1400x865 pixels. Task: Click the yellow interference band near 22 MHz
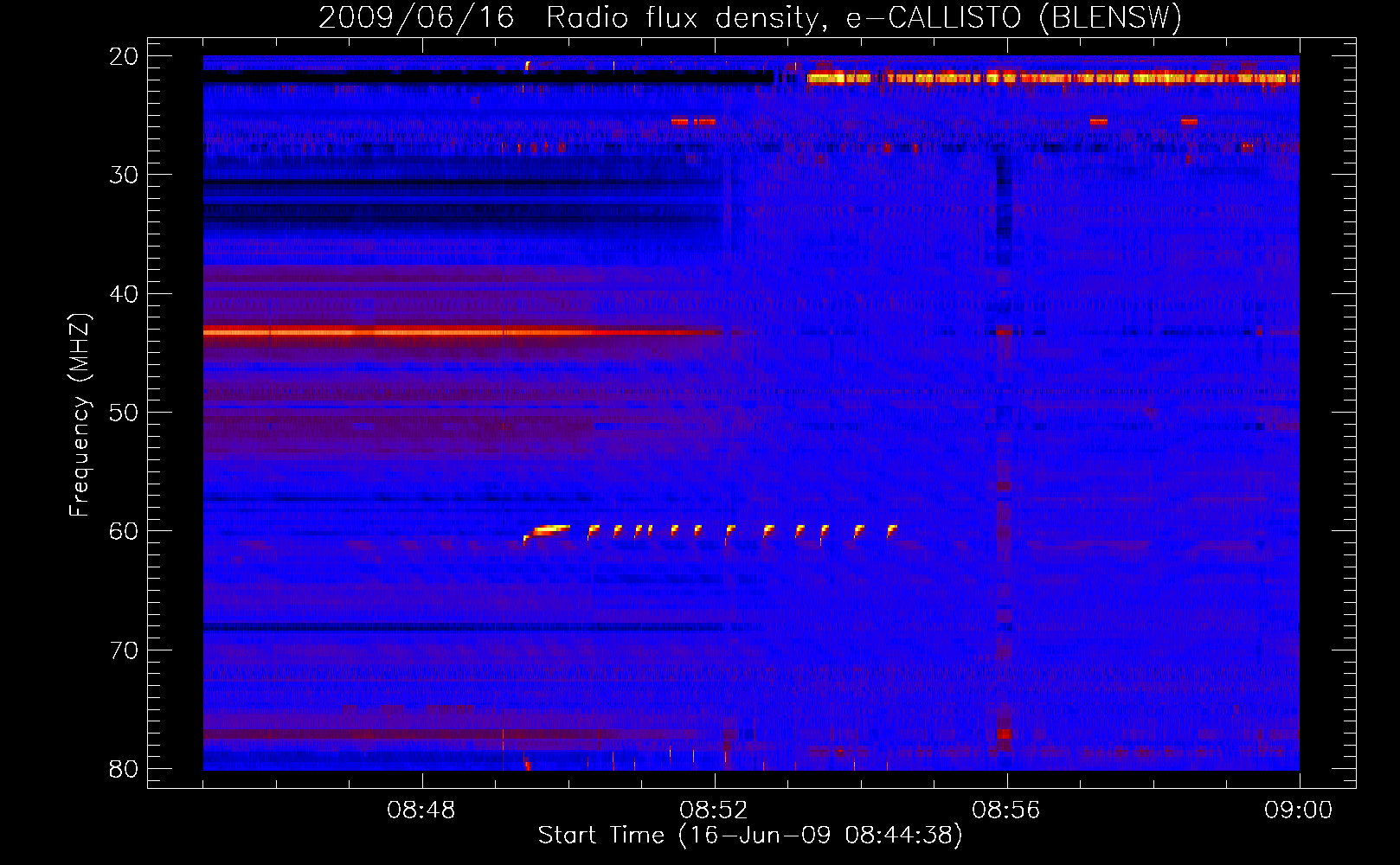[1053, 78]
